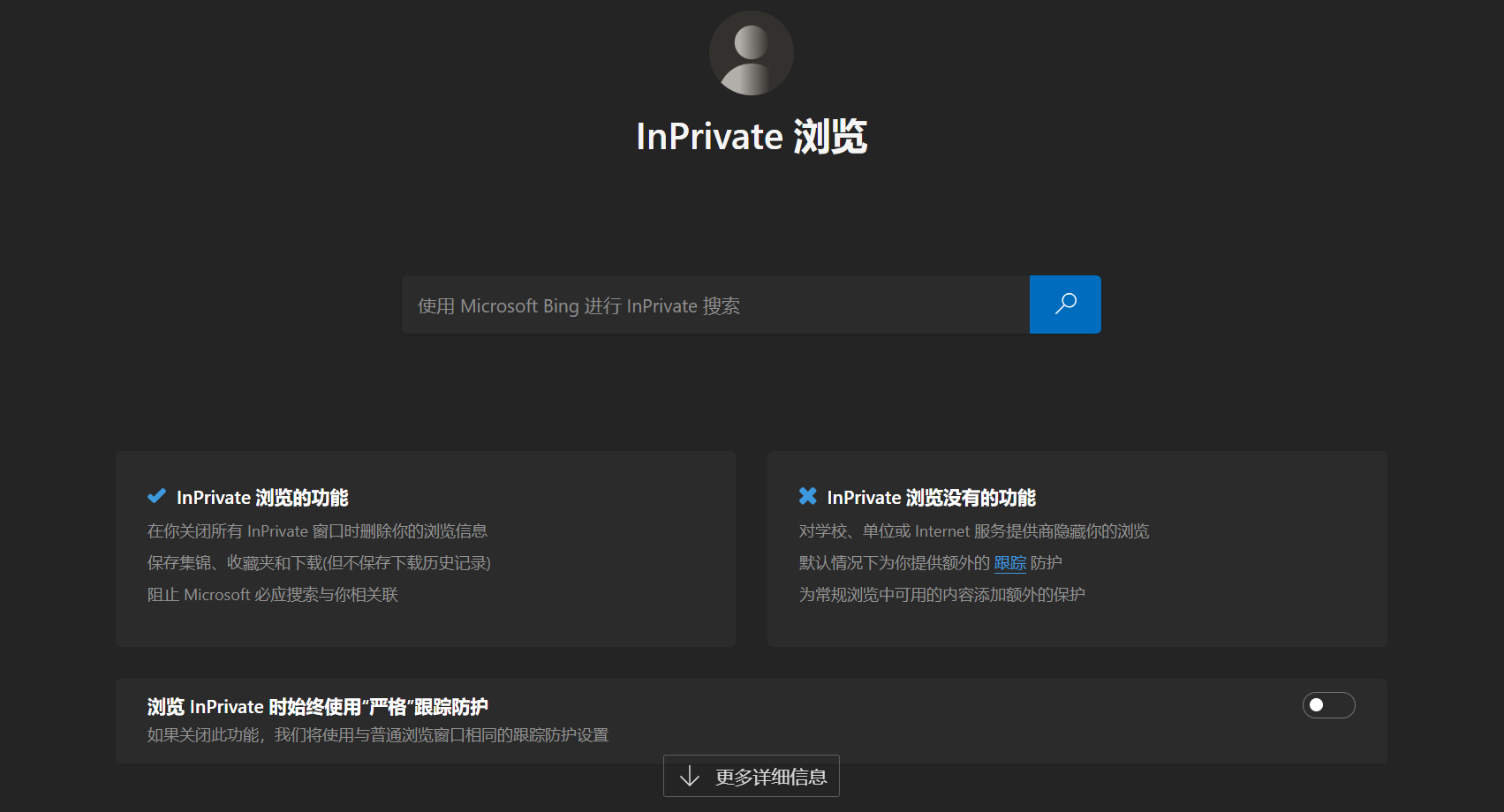Click the blue search magnifier button

[x=1065, y=304]
